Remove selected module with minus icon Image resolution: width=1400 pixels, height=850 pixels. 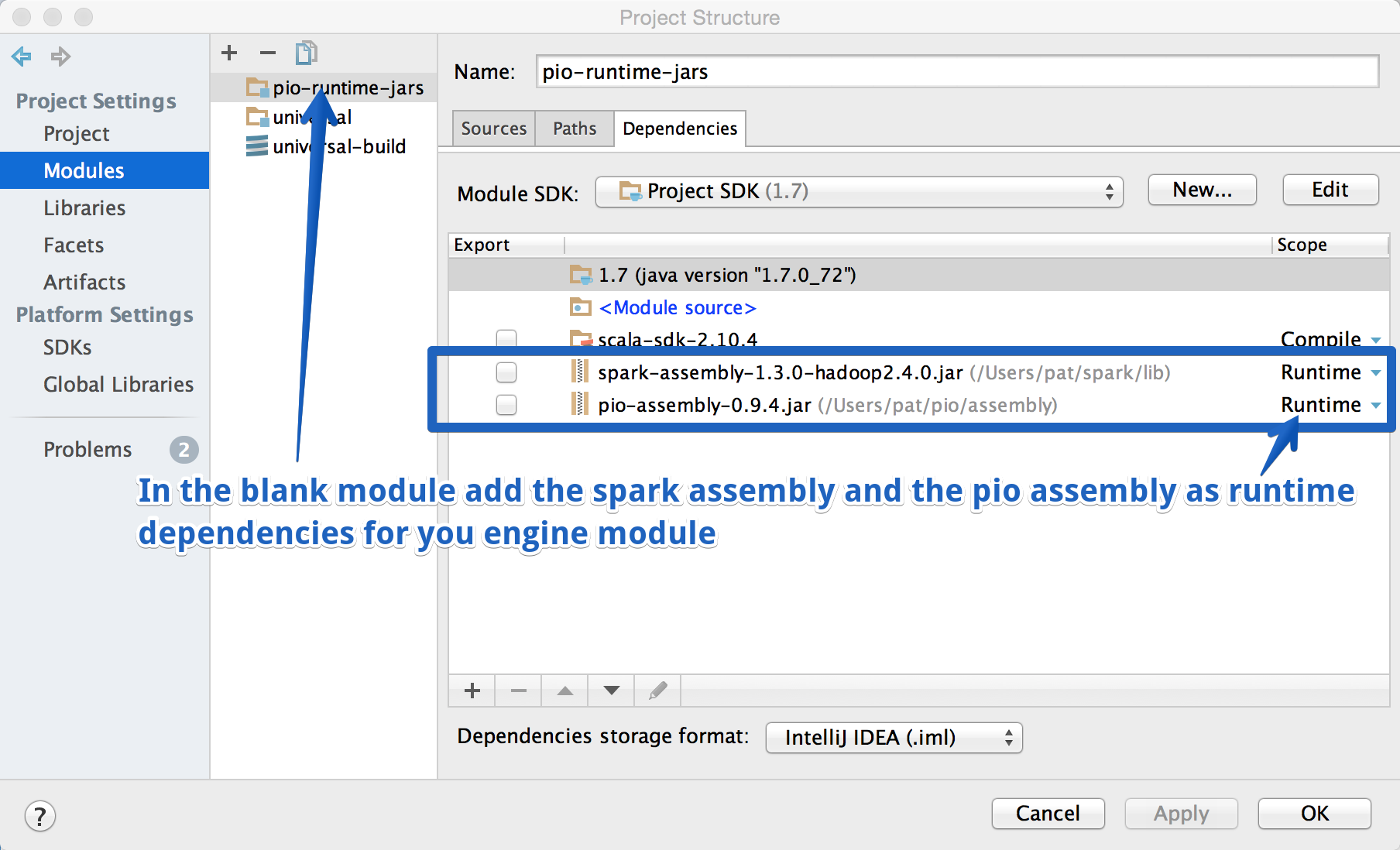(x=268, y=53)
